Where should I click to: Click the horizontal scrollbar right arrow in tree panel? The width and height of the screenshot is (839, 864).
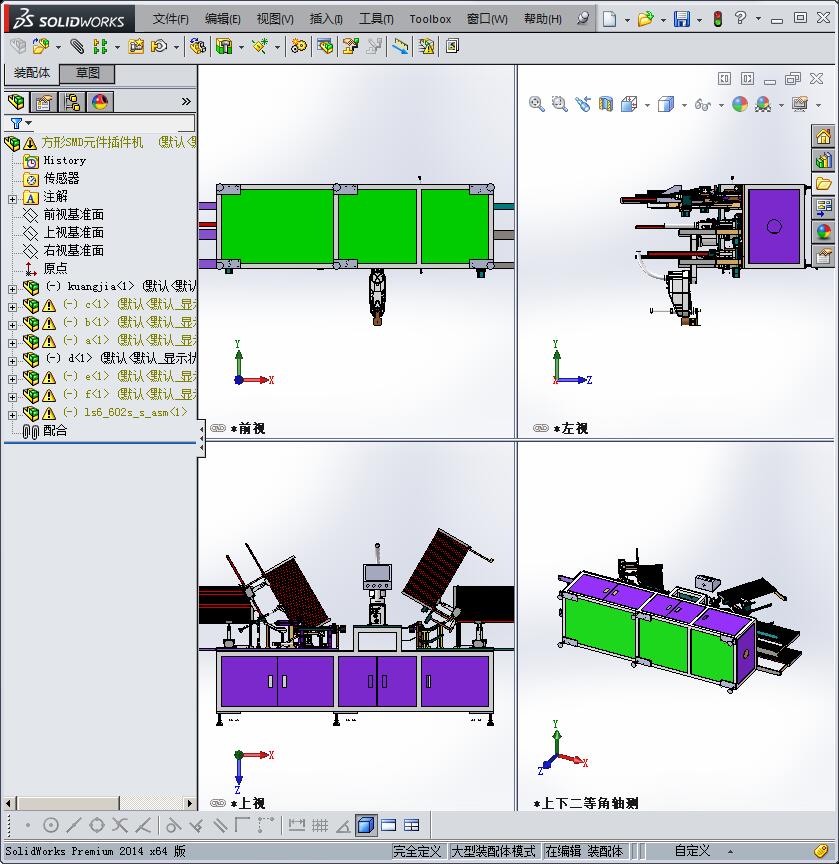190,803
